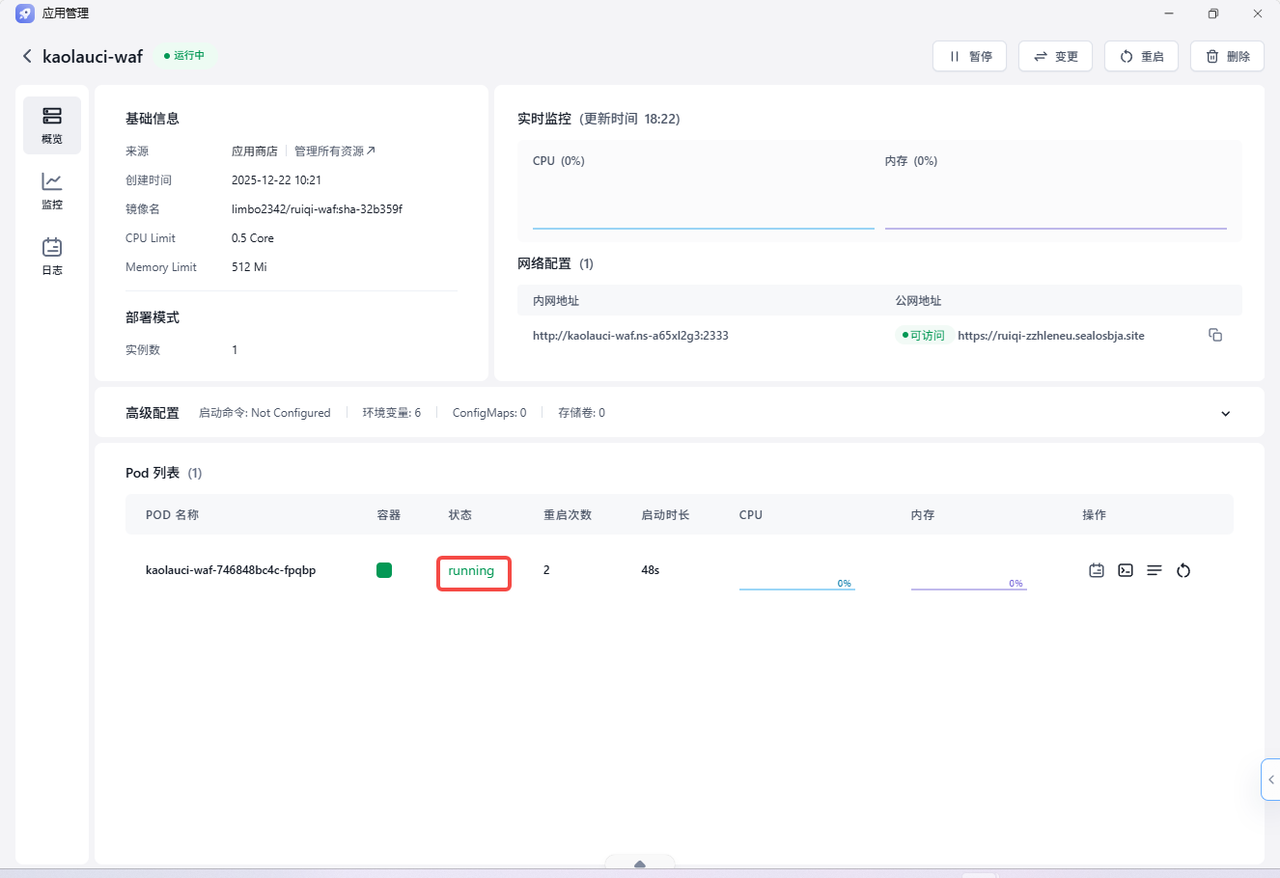Expand the bottom bar up-arrow handle
This screenshot has height=878, width=1280.
640,863
